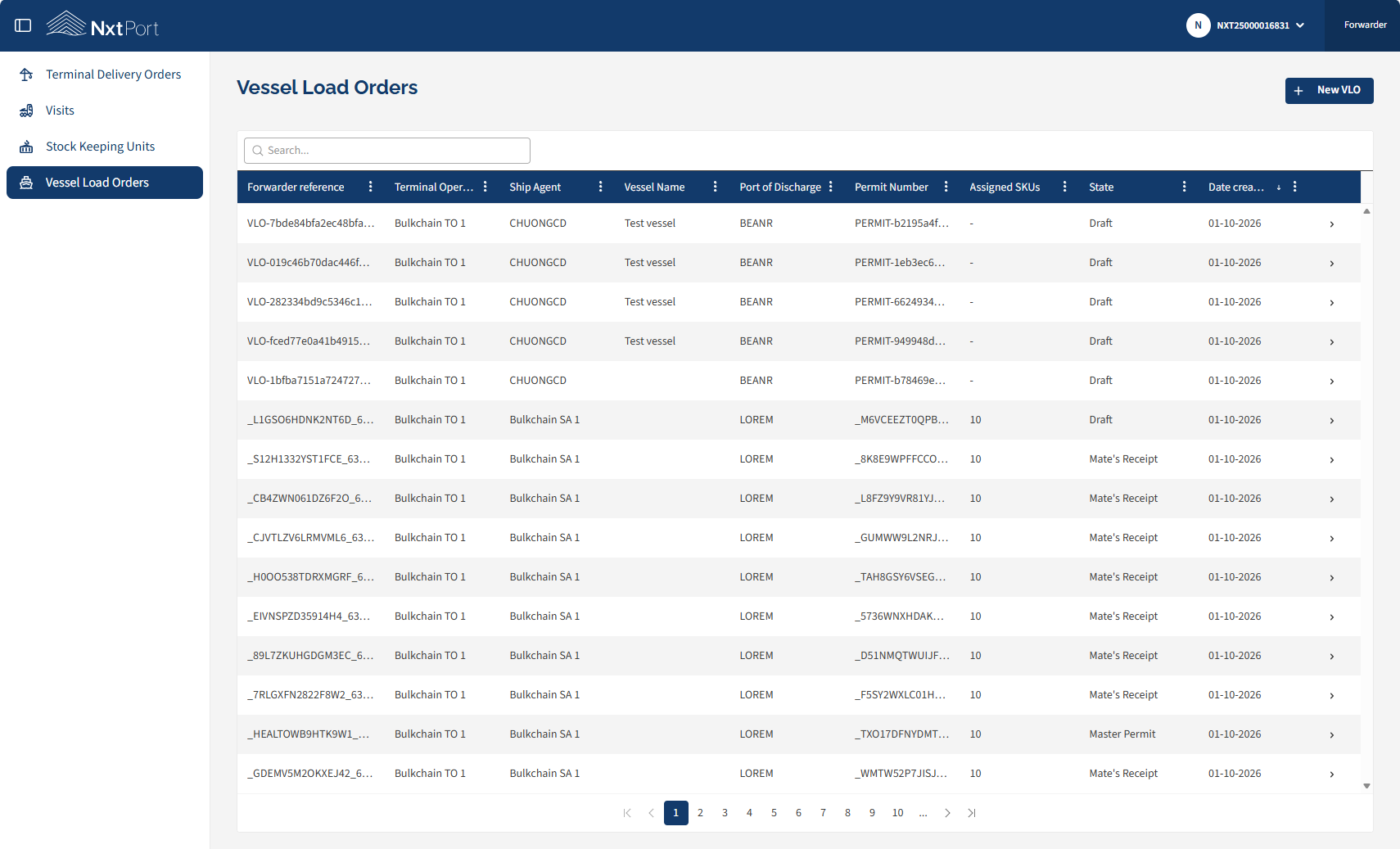The width and height of the screenshot is (1400, 849).
Task: Expand row VLO-7bde84bfa2ec48bfa chevron
Action: tap(1332, 224)
